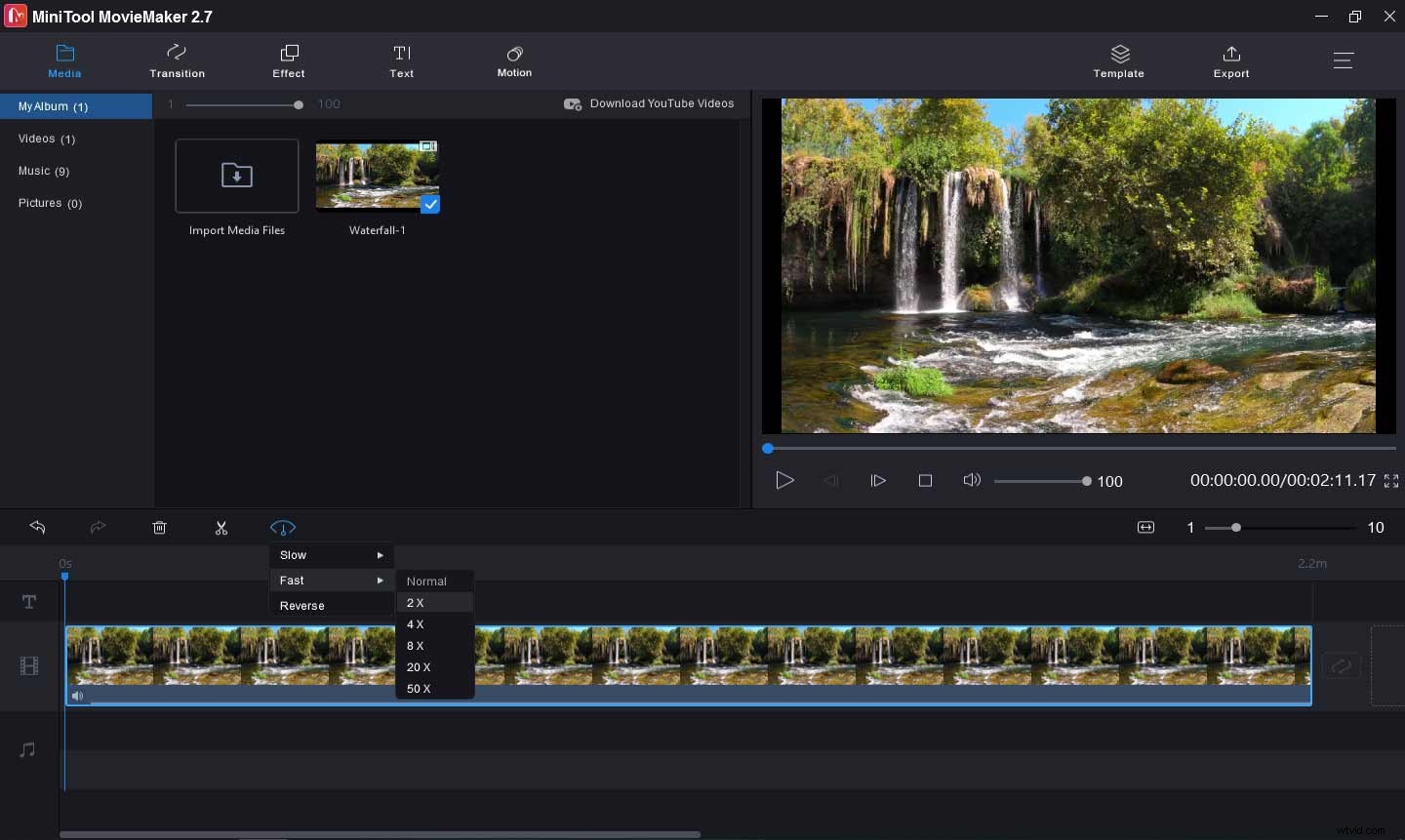
Task: Delete the selected clip with the trash icon
Action: pos(159,528)
